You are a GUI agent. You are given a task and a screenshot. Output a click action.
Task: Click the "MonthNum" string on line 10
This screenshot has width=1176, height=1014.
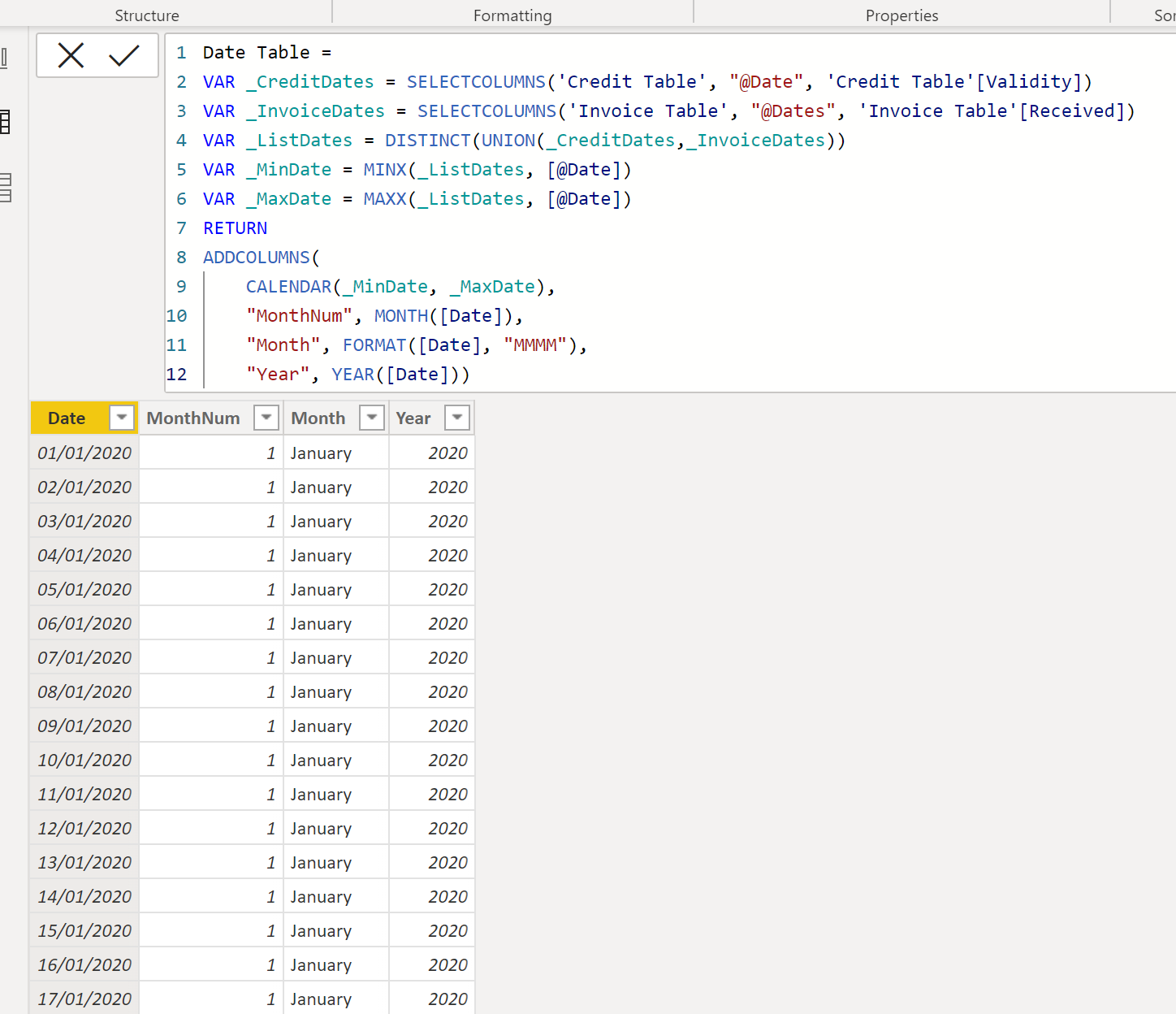[300, 316]
